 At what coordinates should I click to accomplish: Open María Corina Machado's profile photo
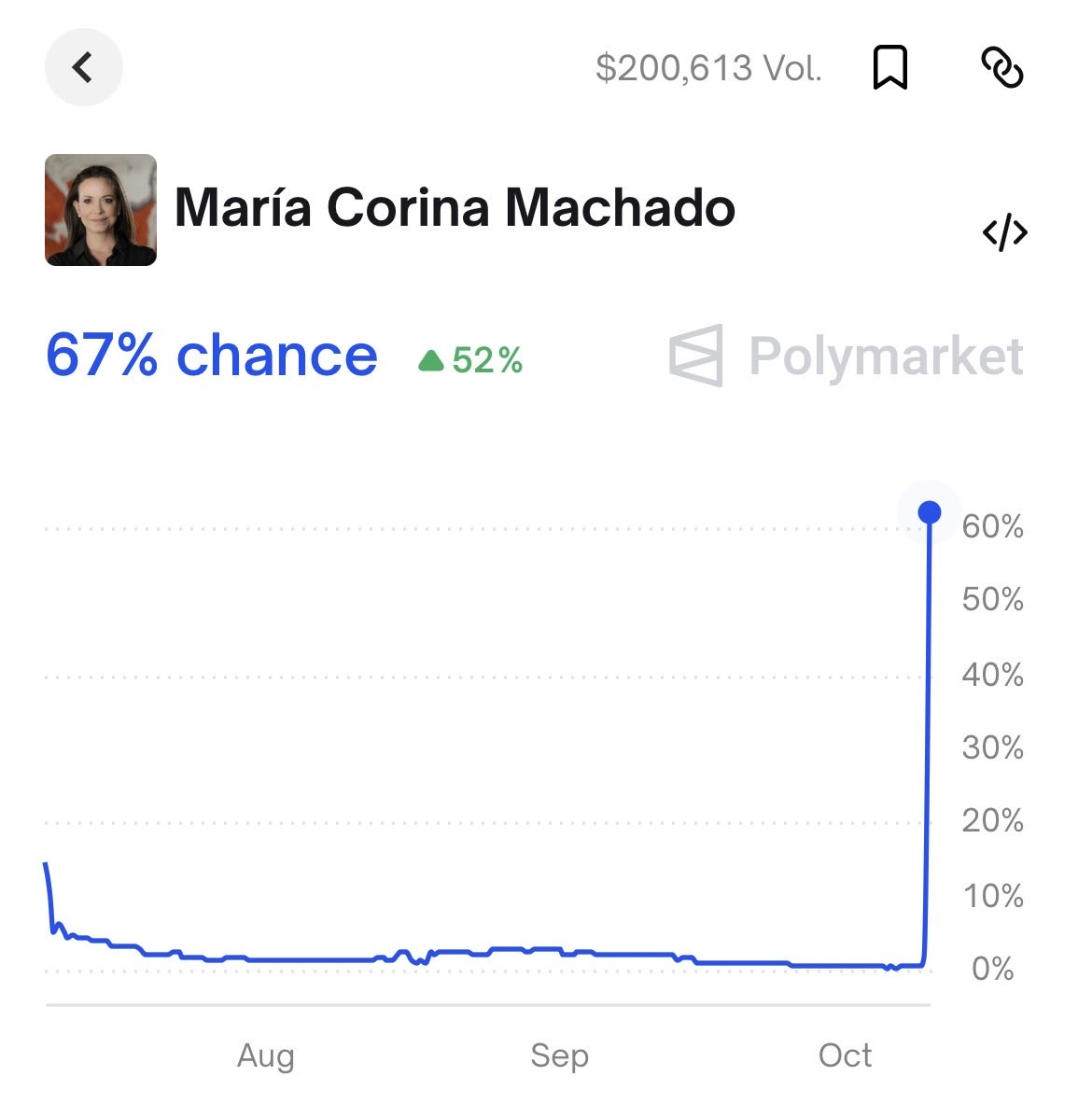pos(101,210)
